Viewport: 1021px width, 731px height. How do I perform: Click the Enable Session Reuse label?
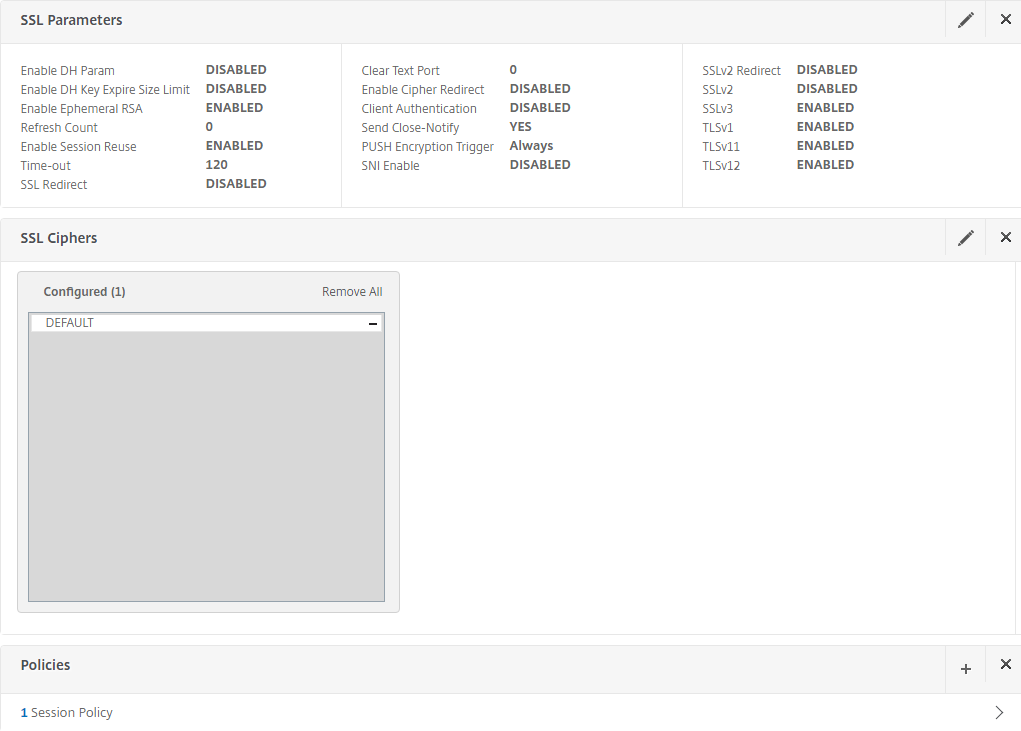(x=78, y=147)
